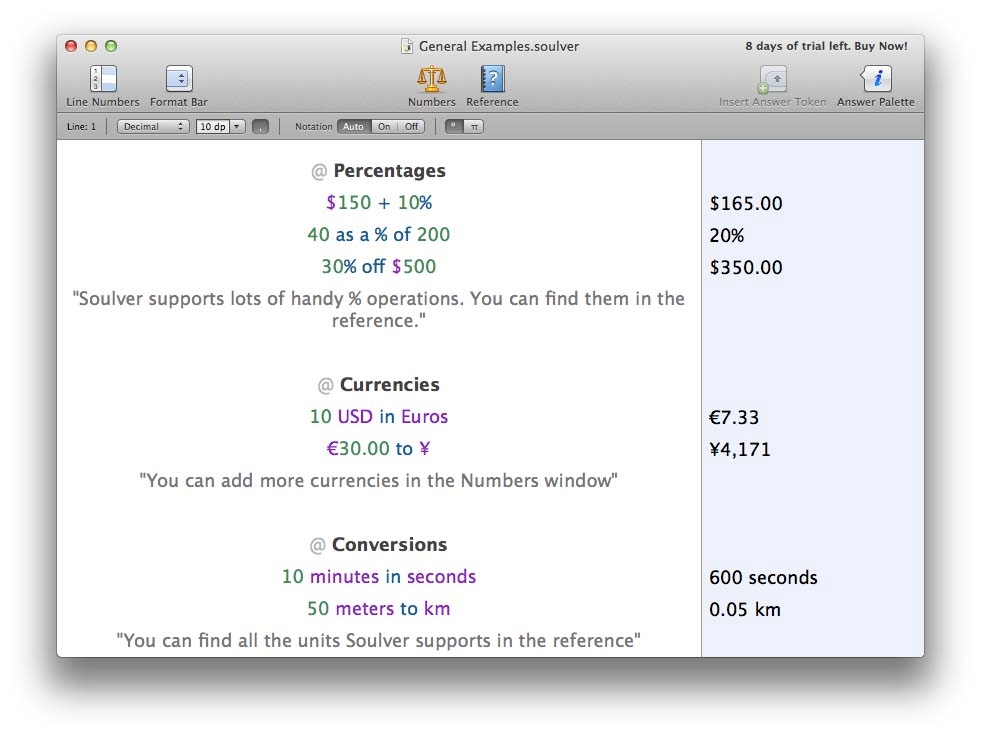Select the $350.00 answer

coord(746,267)
